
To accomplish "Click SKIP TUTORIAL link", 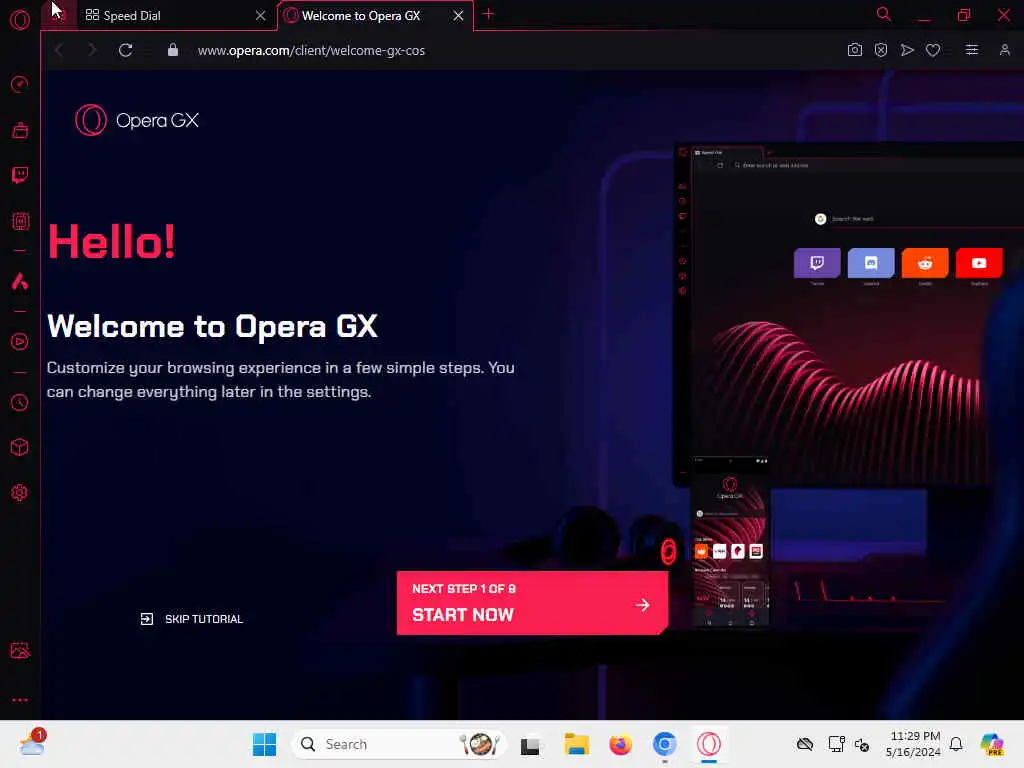I will tap(191, 619).
